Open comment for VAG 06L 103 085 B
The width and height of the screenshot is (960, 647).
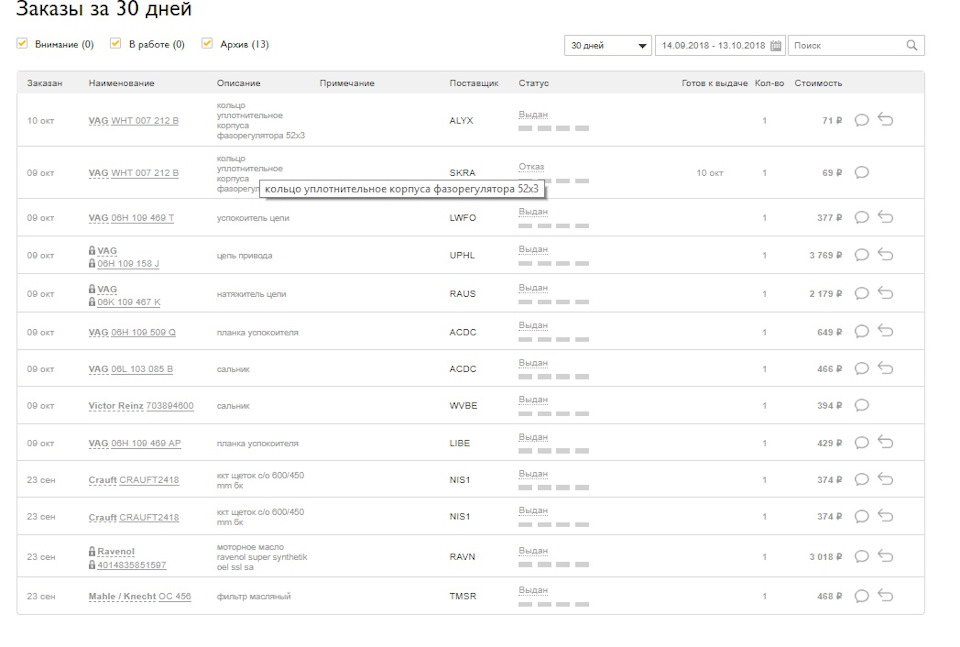point(861,368)
